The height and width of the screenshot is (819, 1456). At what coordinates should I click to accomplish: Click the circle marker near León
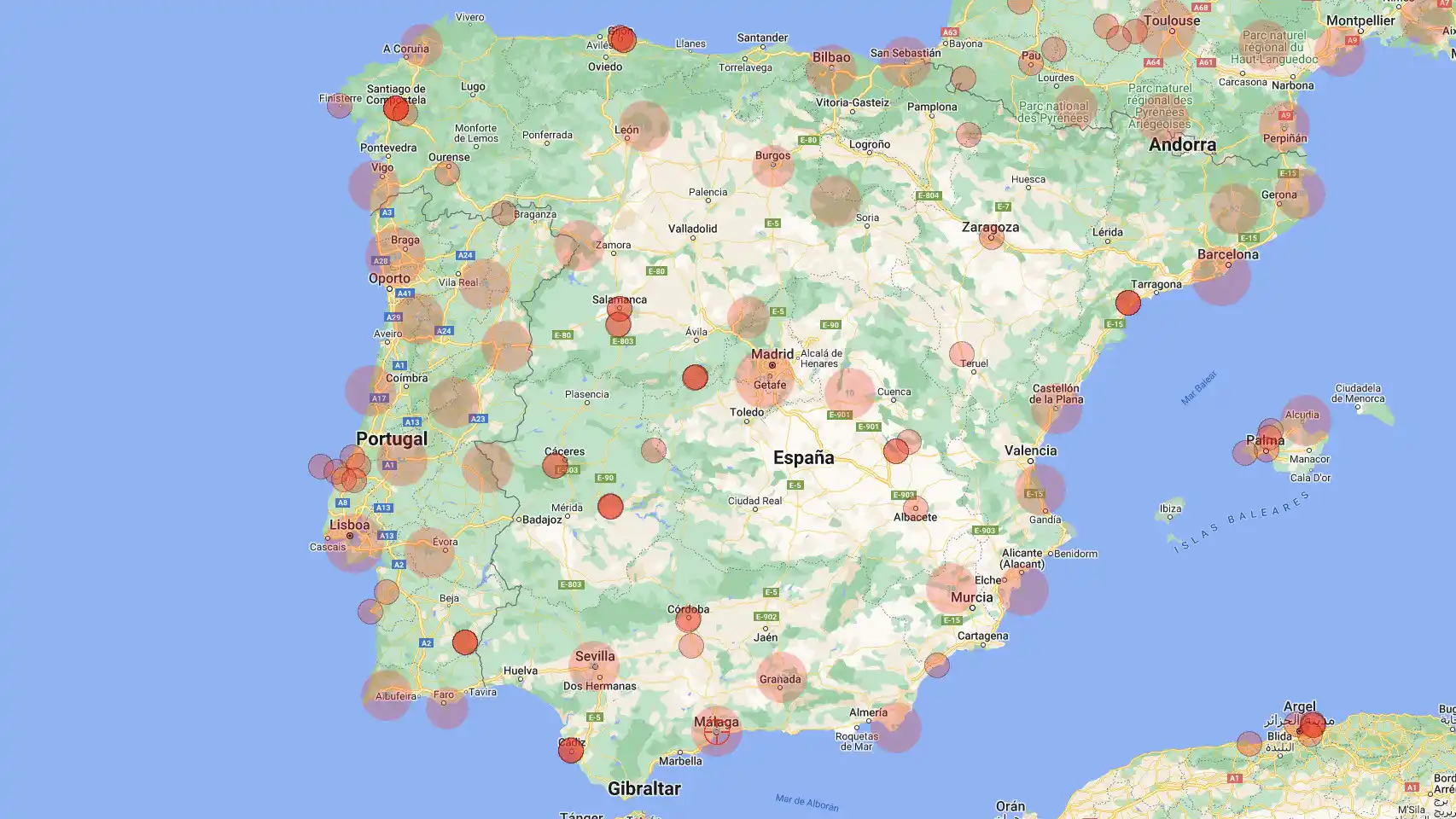[644, 126]
